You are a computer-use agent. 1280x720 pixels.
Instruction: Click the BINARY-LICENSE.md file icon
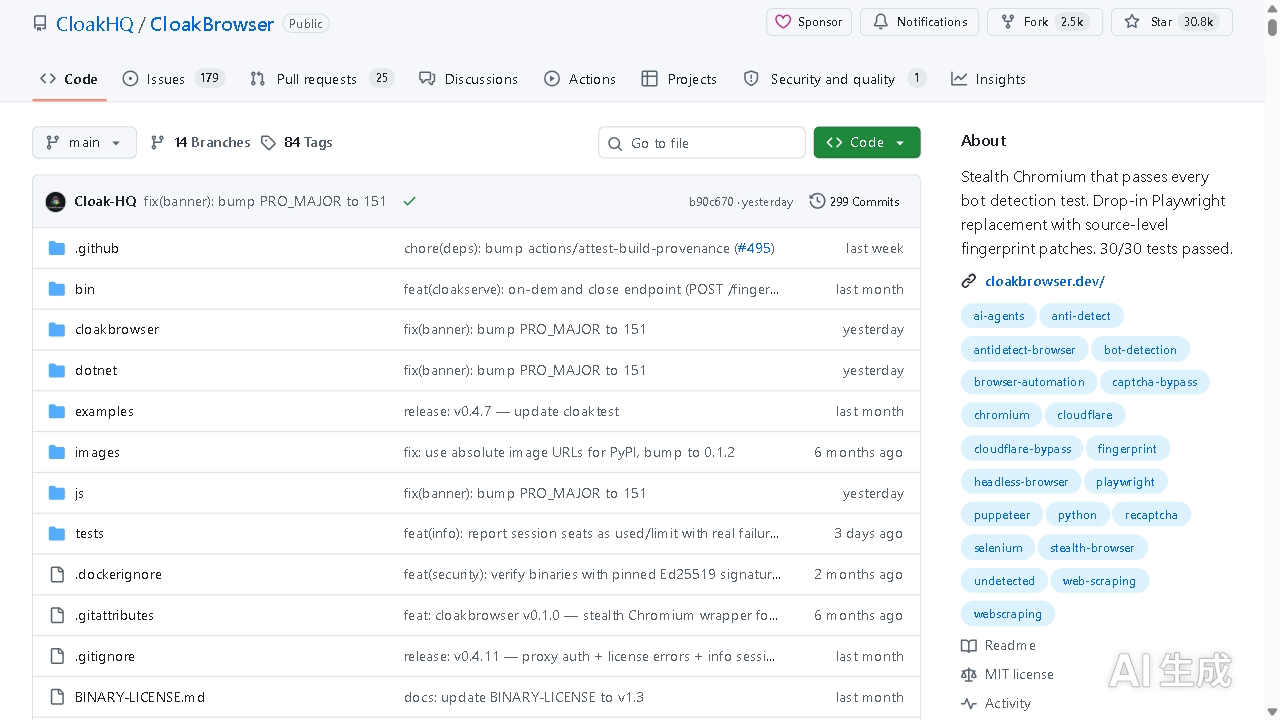click(x=57, y=697)
